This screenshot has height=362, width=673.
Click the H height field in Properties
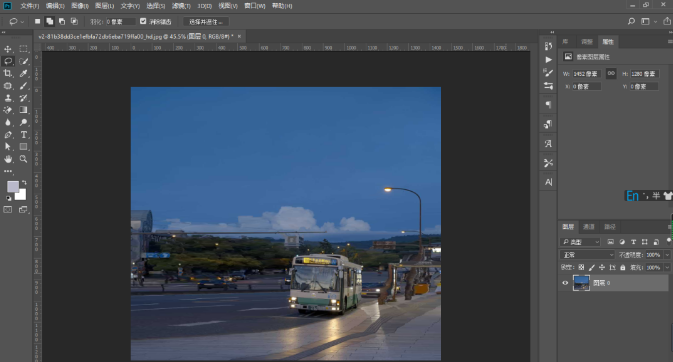[x=644, y=74]
